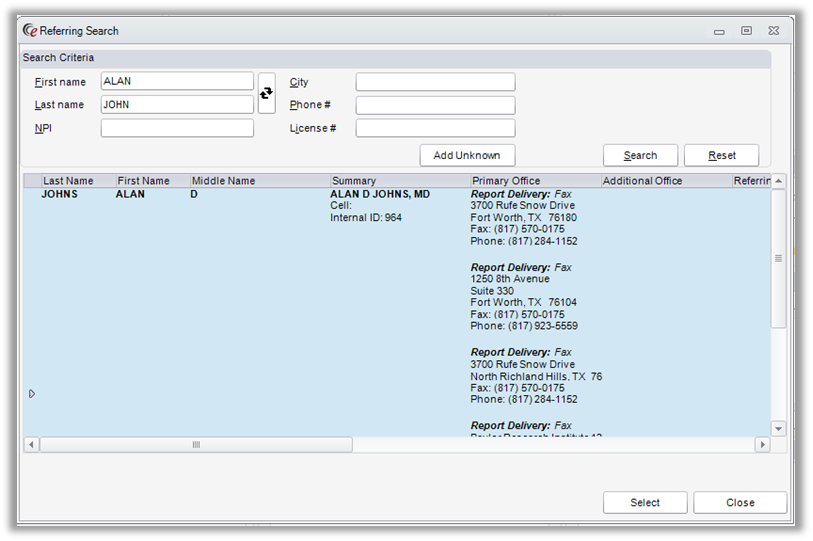Click the horizontal scrollbar thumb
This screenshot has width=813, height=541.
coord(196,445)
